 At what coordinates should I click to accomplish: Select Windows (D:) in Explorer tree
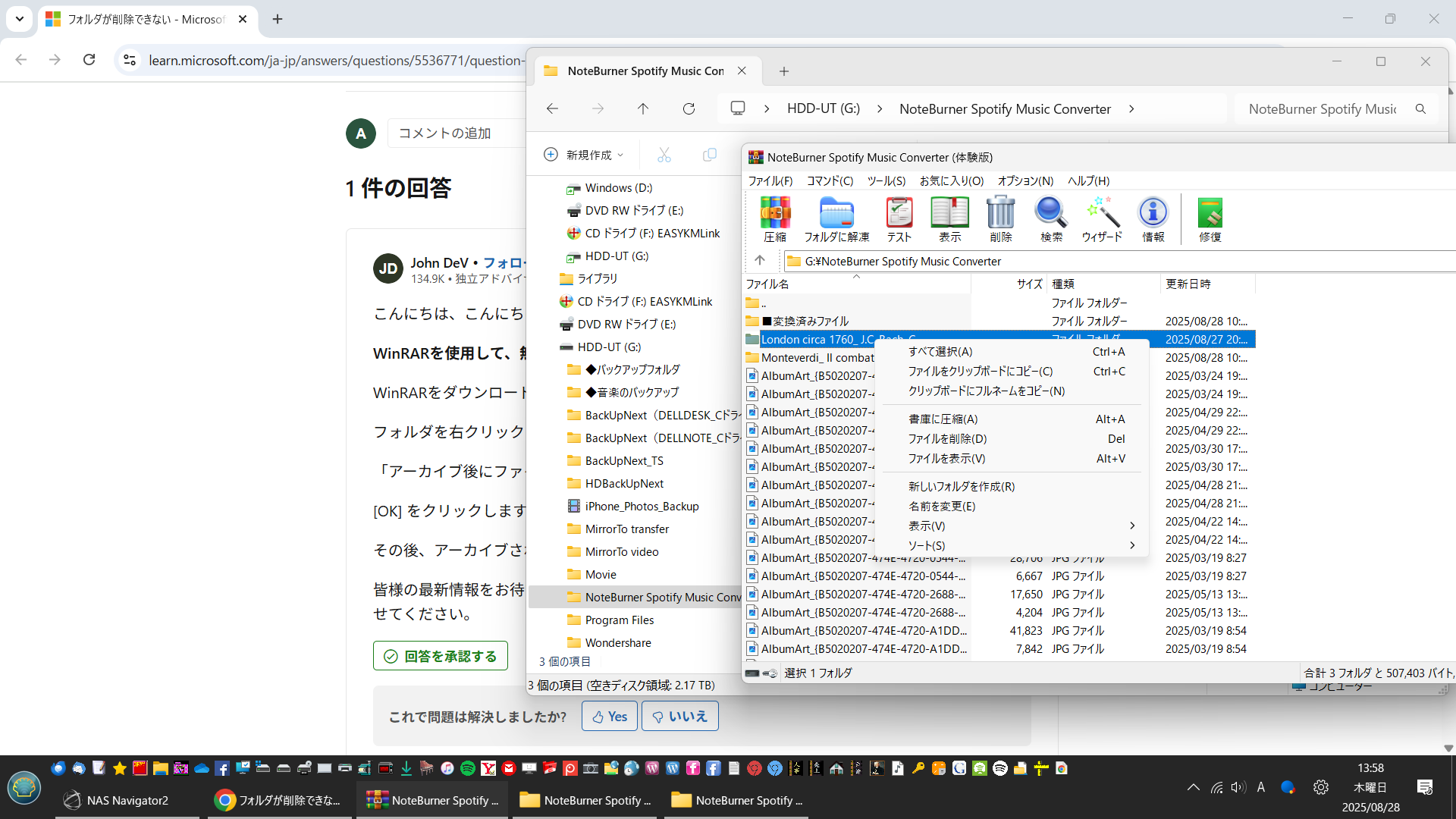pos(618,187)
